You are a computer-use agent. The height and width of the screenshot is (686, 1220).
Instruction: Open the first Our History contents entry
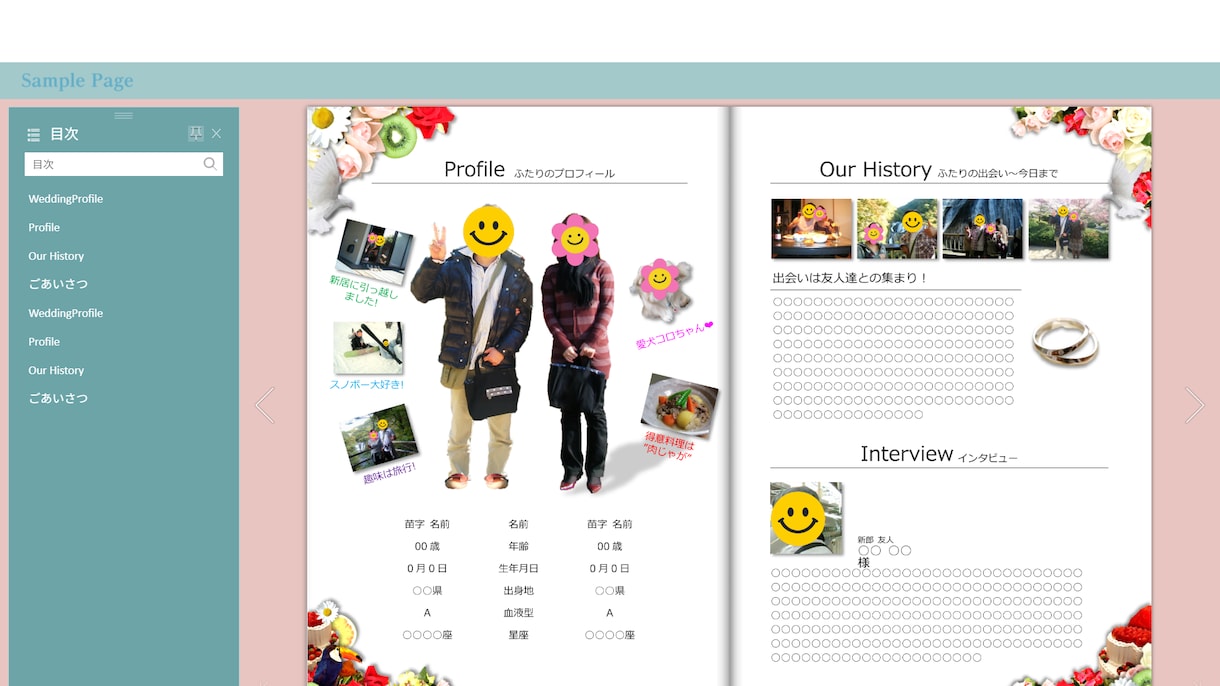[x=56, y=256]
